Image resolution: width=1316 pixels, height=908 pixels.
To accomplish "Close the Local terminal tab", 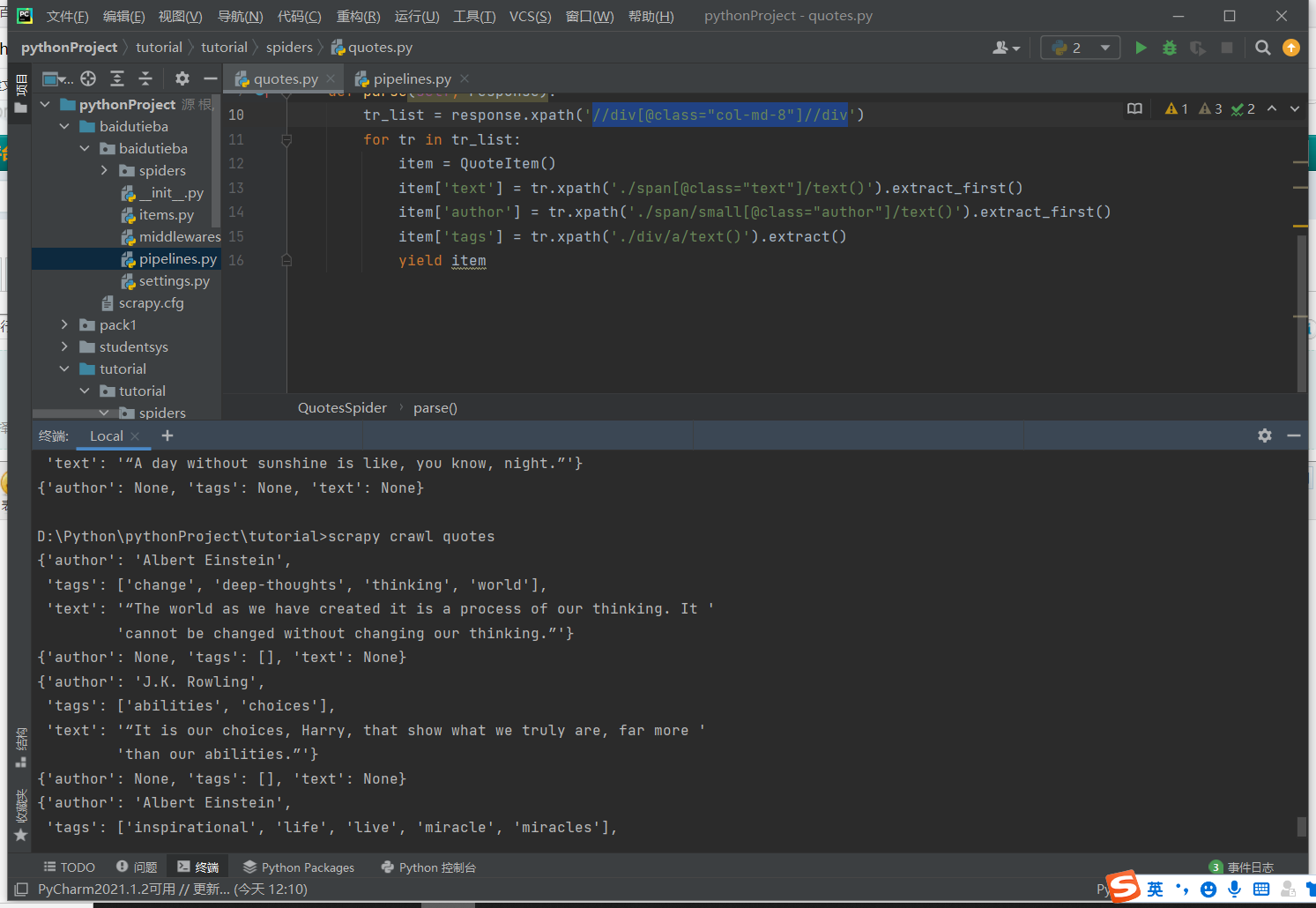I will 135,436.
